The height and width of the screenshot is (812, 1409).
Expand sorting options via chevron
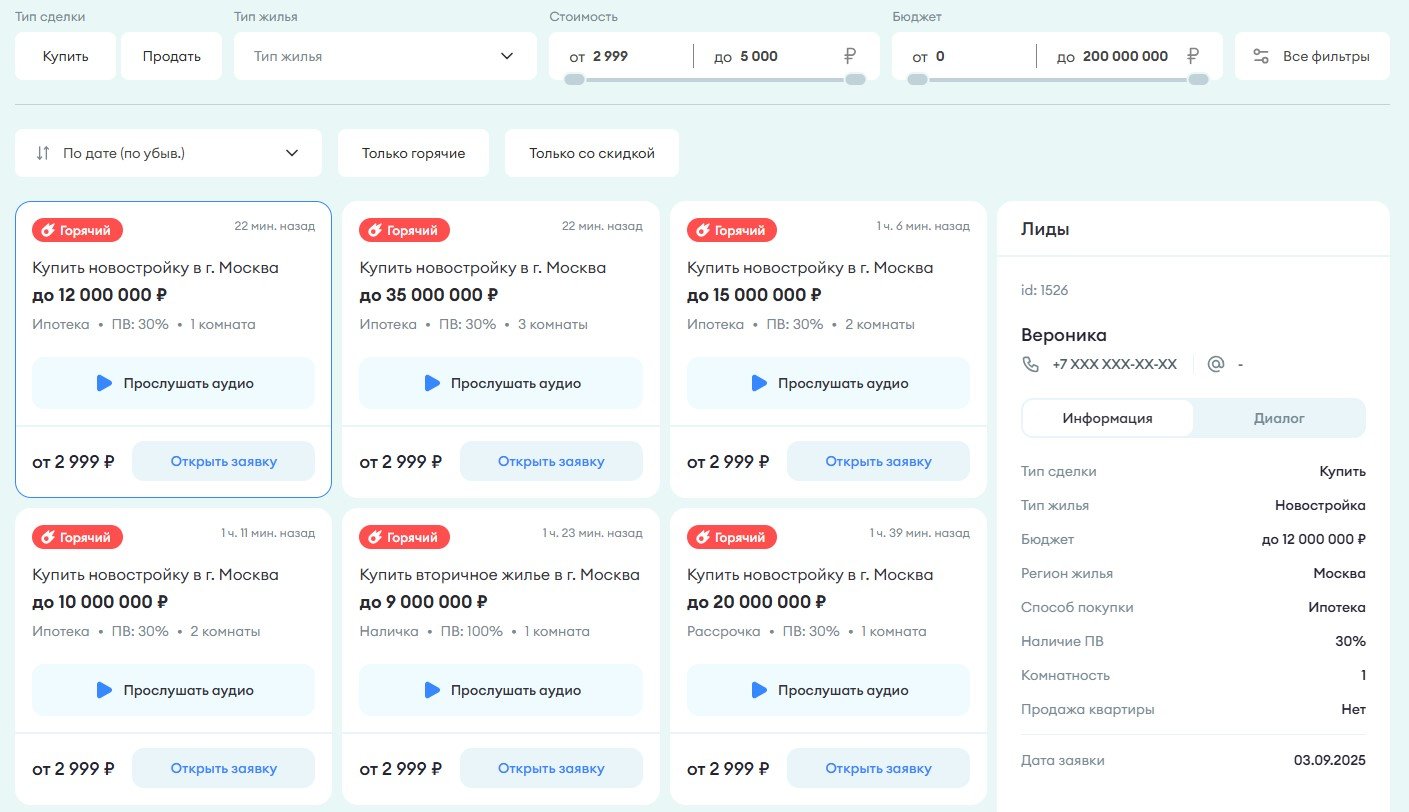coord(292,153)
